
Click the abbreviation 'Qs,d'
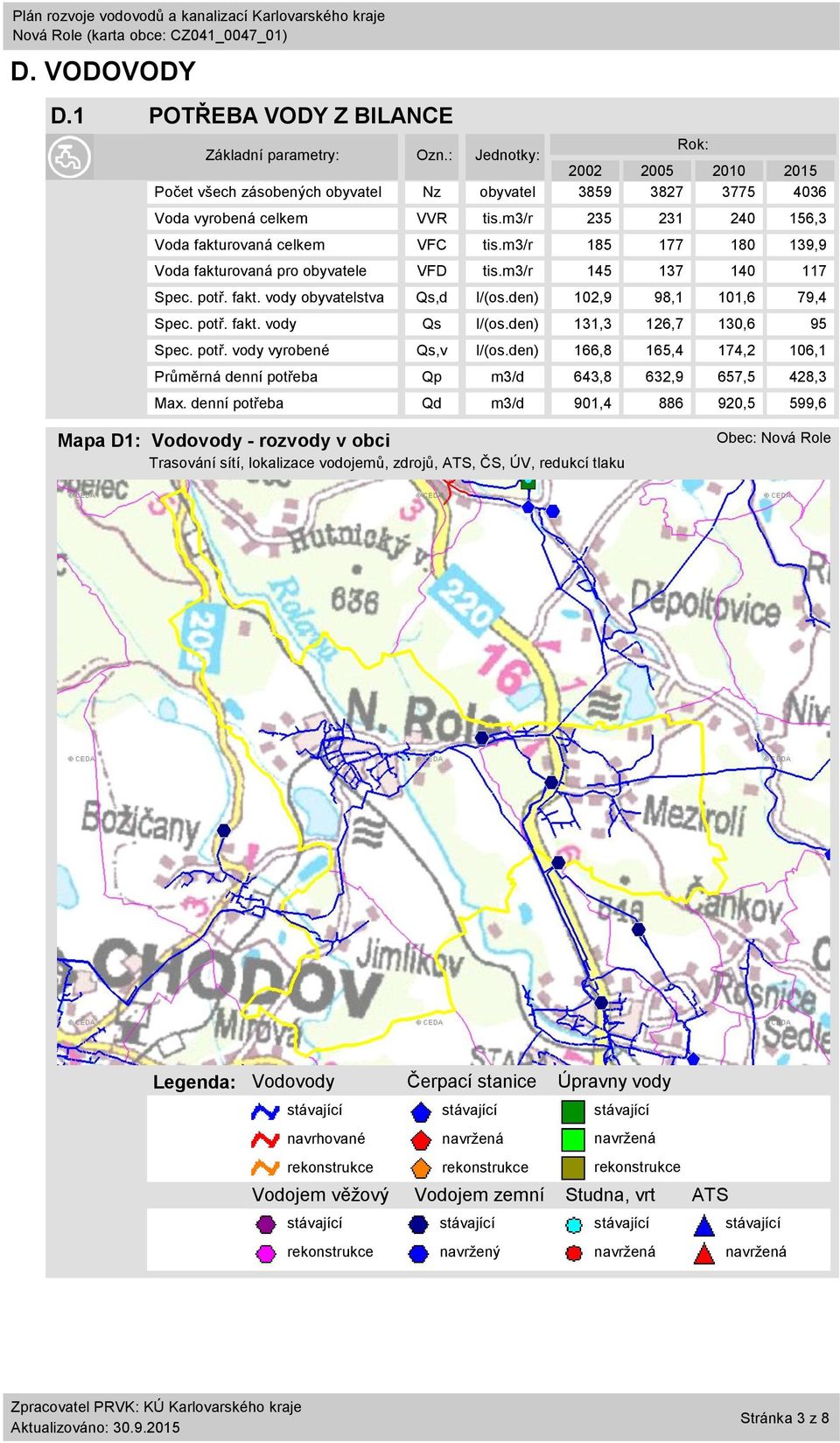[x=431, y=297]
